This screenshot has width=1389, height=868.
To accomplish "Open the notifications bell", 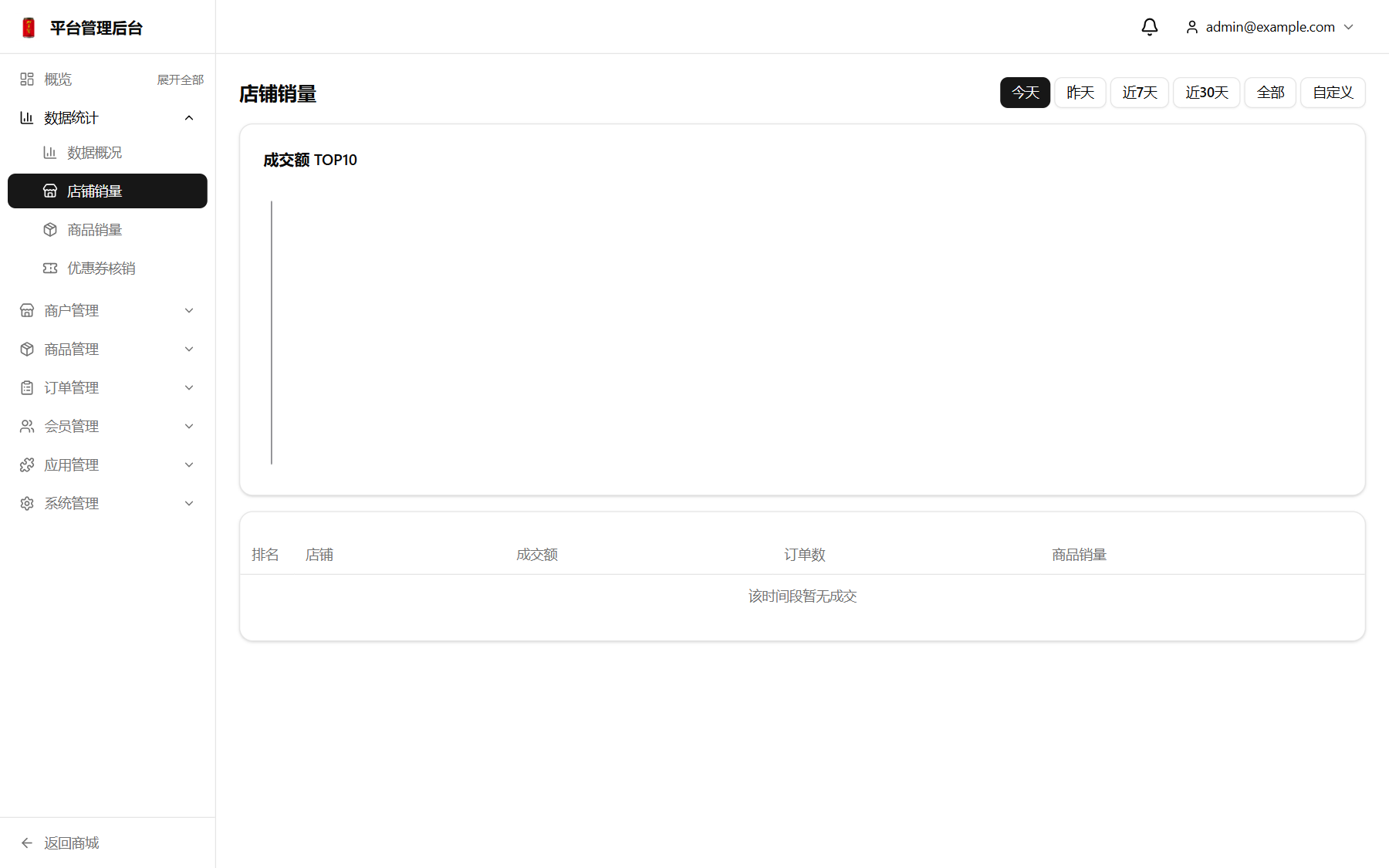I will [1150, 27].
